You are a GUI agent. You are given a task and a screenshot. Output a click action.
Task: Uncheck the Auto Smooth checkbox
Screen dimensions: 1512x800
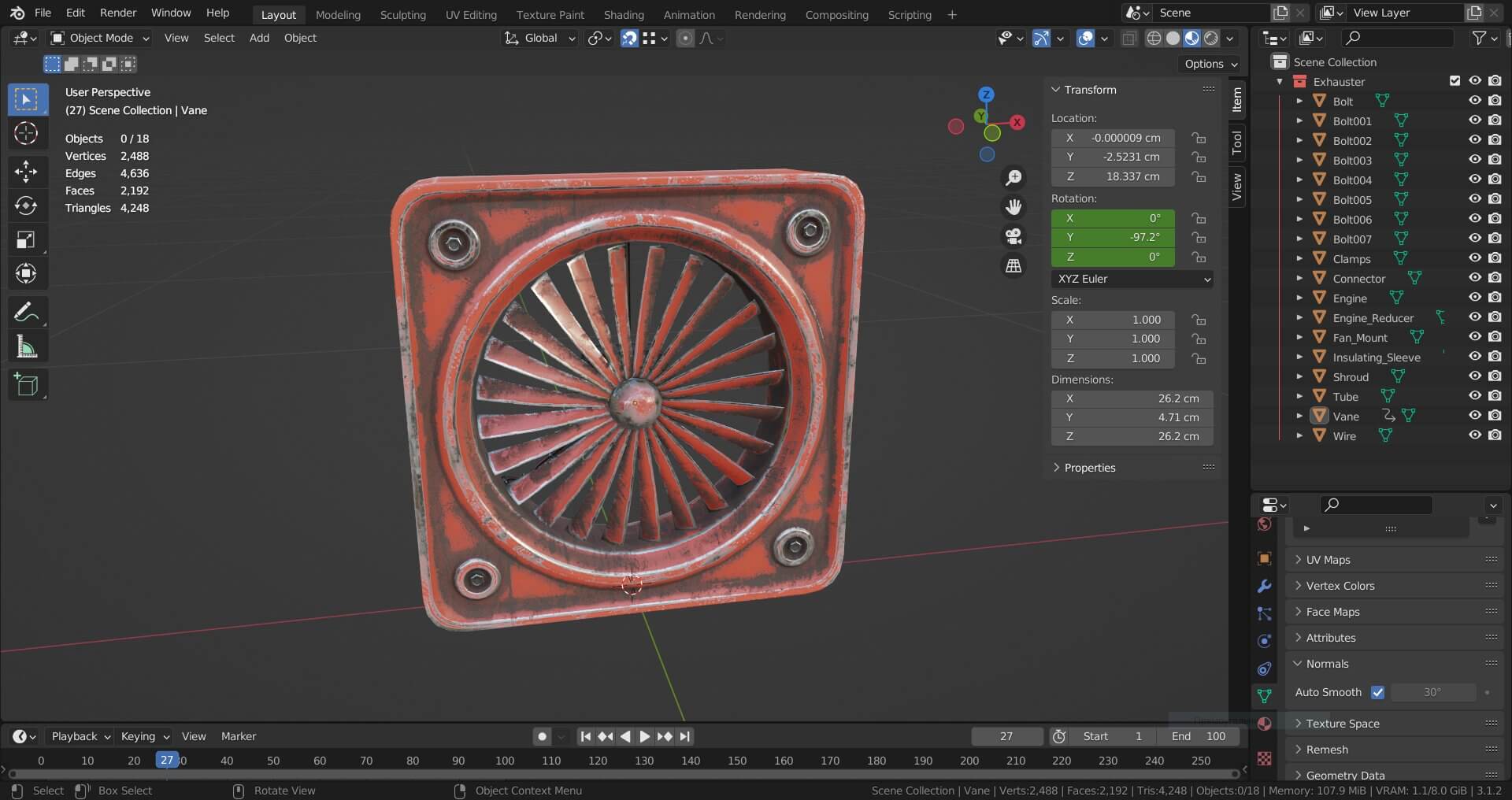tap(1377, 692)
